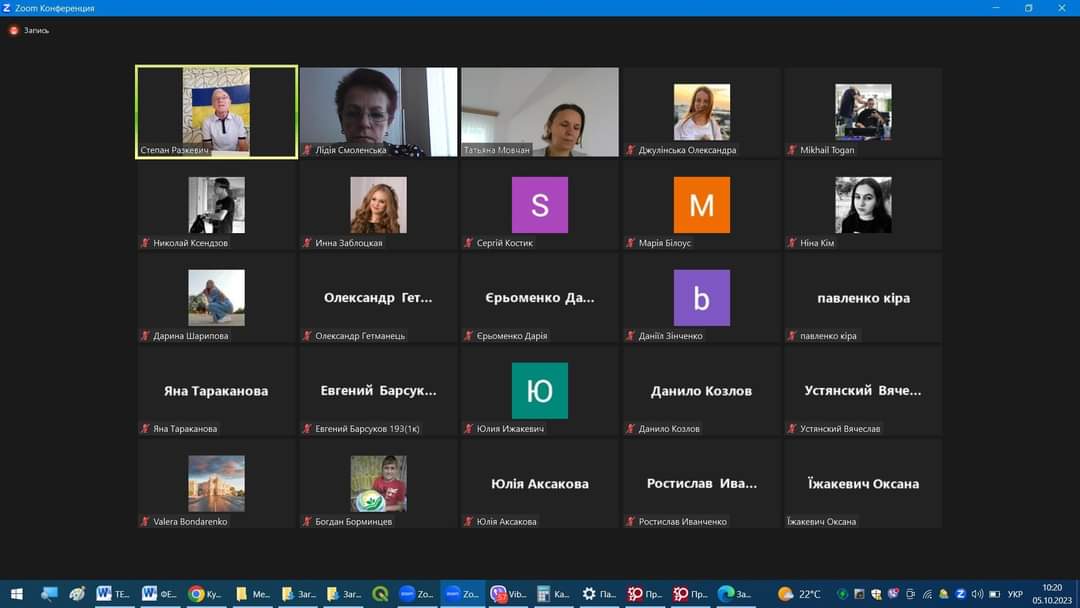This screenshot has height=608, width=1080.
Task: Click the clock showing 10:20 in taskbar
Action: [x=1052, y=594]
